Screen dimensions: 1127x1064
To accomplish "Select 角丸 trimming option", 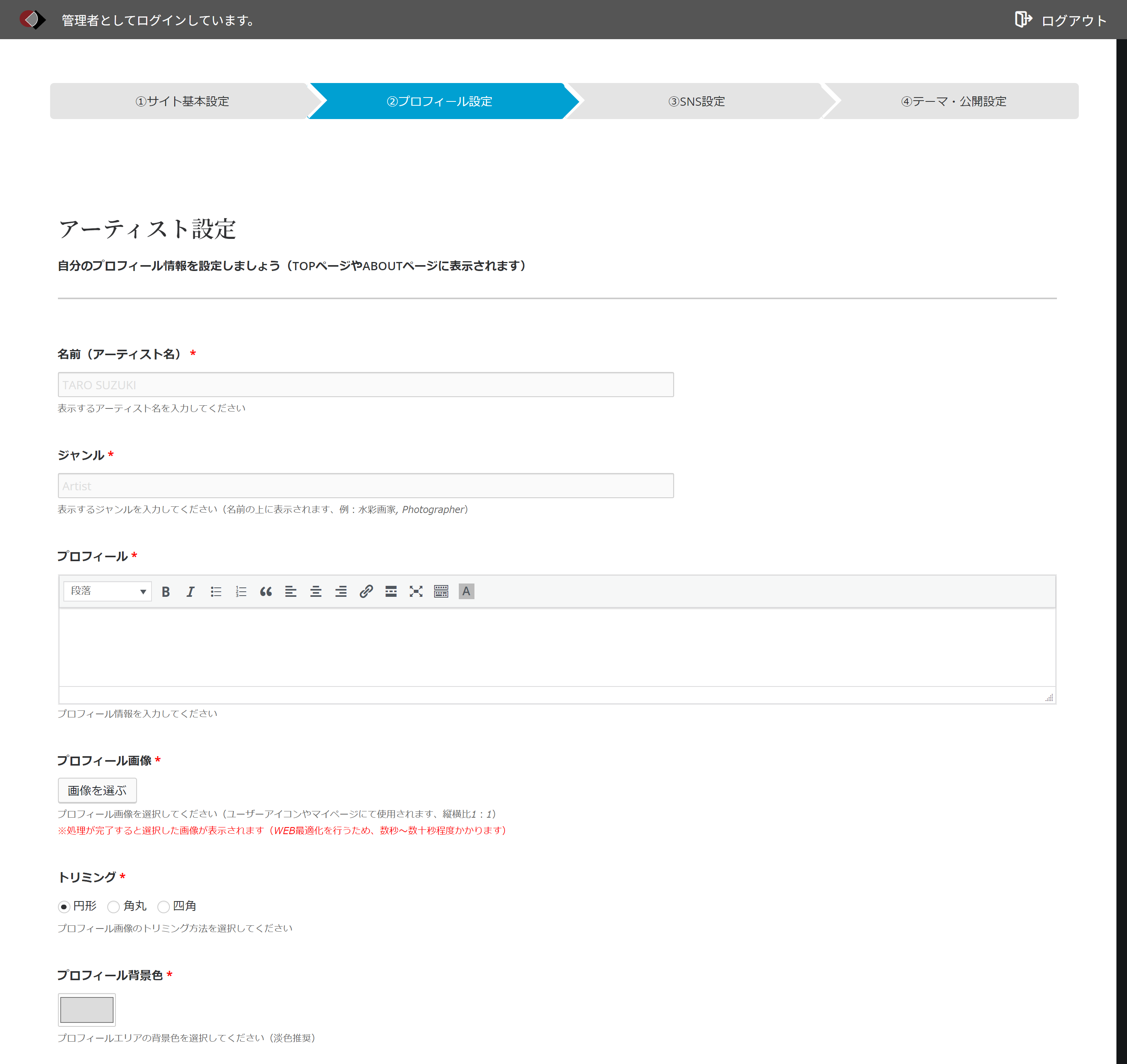I will 114,906.
